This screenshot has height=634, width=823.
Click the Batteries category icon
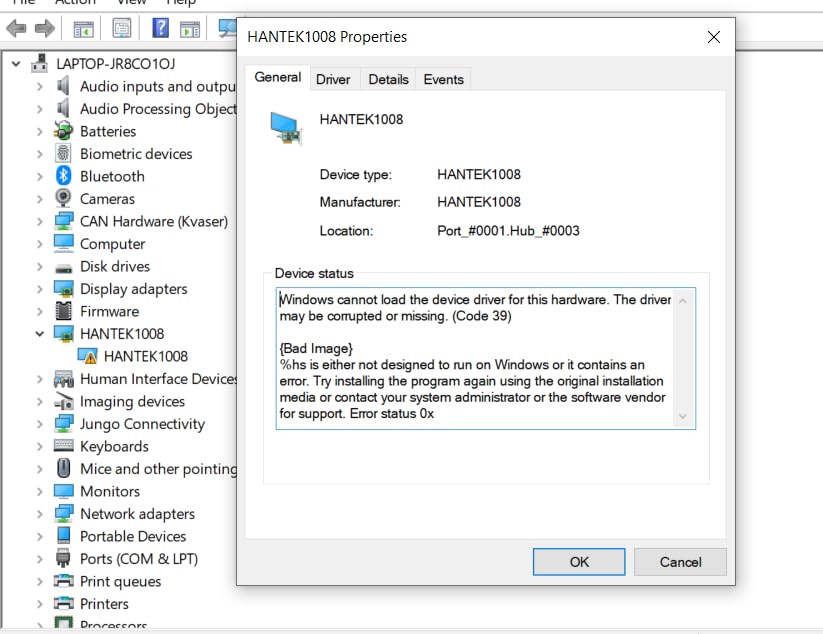64,131
